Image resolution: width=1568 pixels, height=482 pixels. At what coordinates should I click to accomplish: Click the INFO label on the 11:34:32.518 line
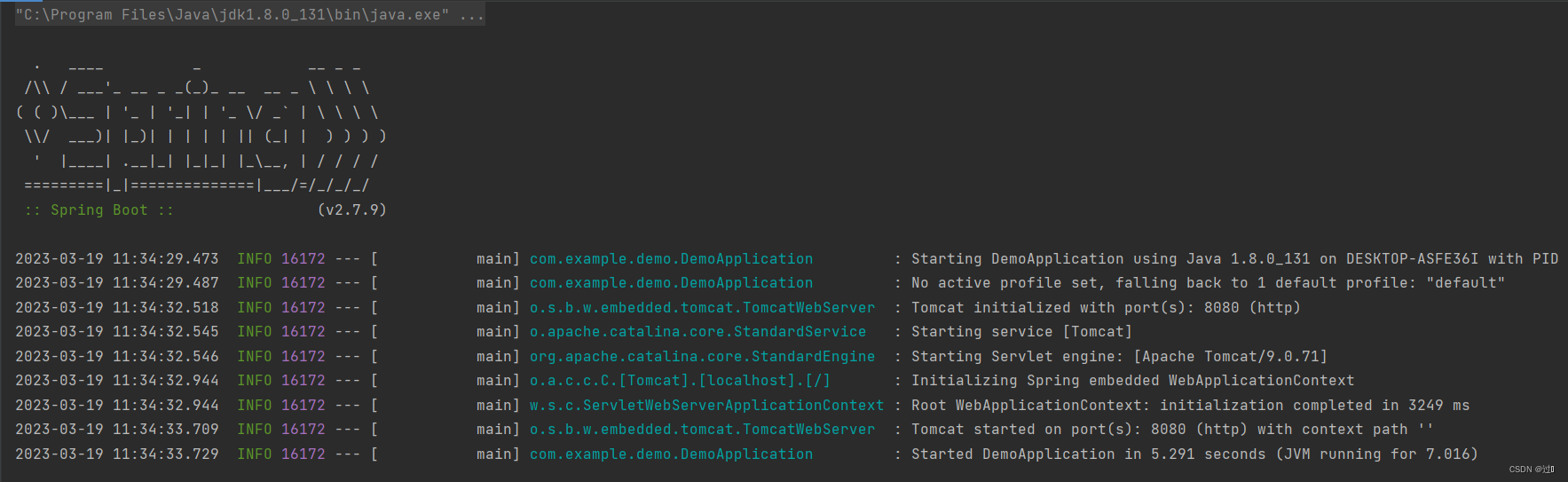coord(255,308)
